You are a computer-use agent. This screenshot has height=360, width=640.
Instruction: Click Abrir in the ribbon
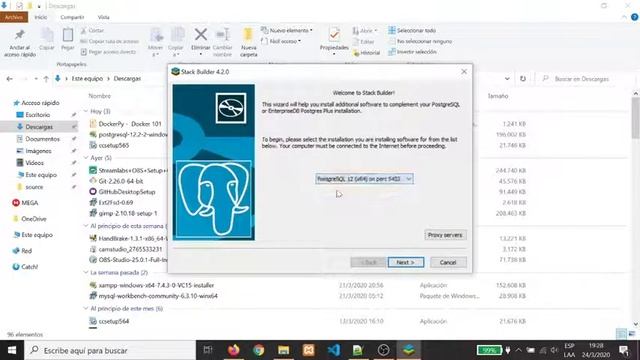(364, 31)
